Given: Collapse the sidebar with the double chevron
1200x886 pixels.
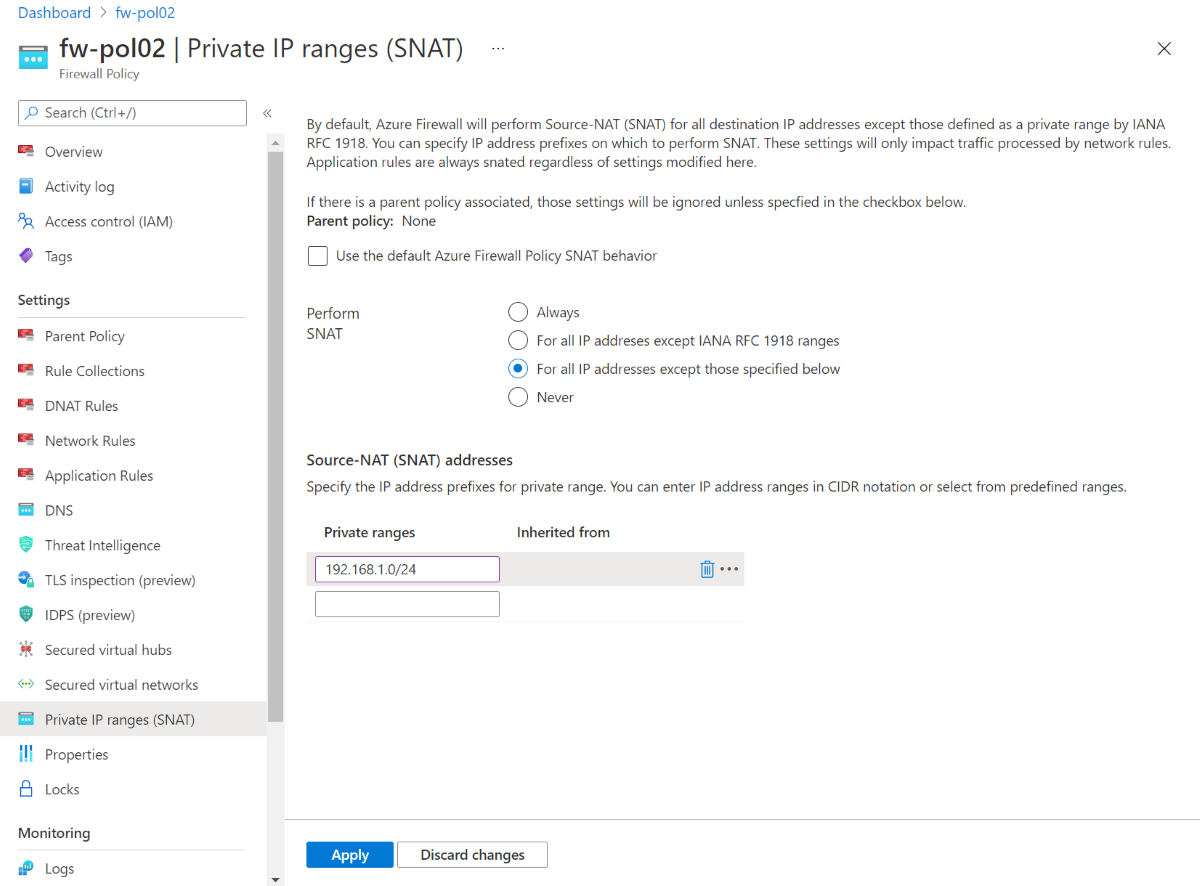Looking at the screenshot, I should tap(267, 113).
